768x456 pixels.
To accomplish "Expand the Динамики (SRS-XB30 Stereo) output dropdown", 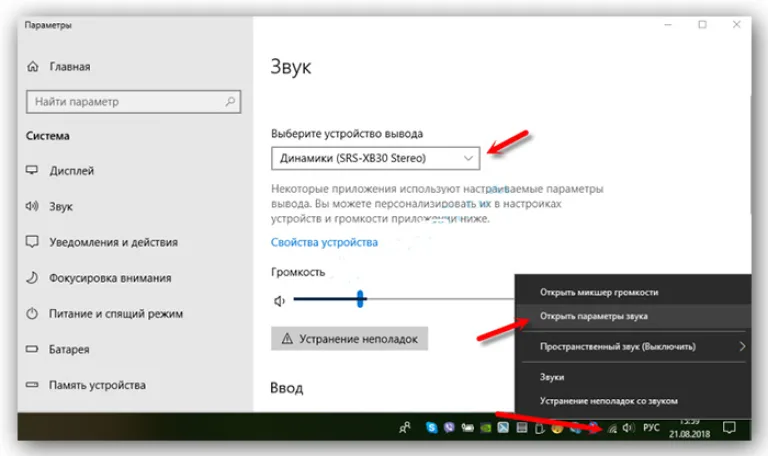I will [x=375, y=158].
